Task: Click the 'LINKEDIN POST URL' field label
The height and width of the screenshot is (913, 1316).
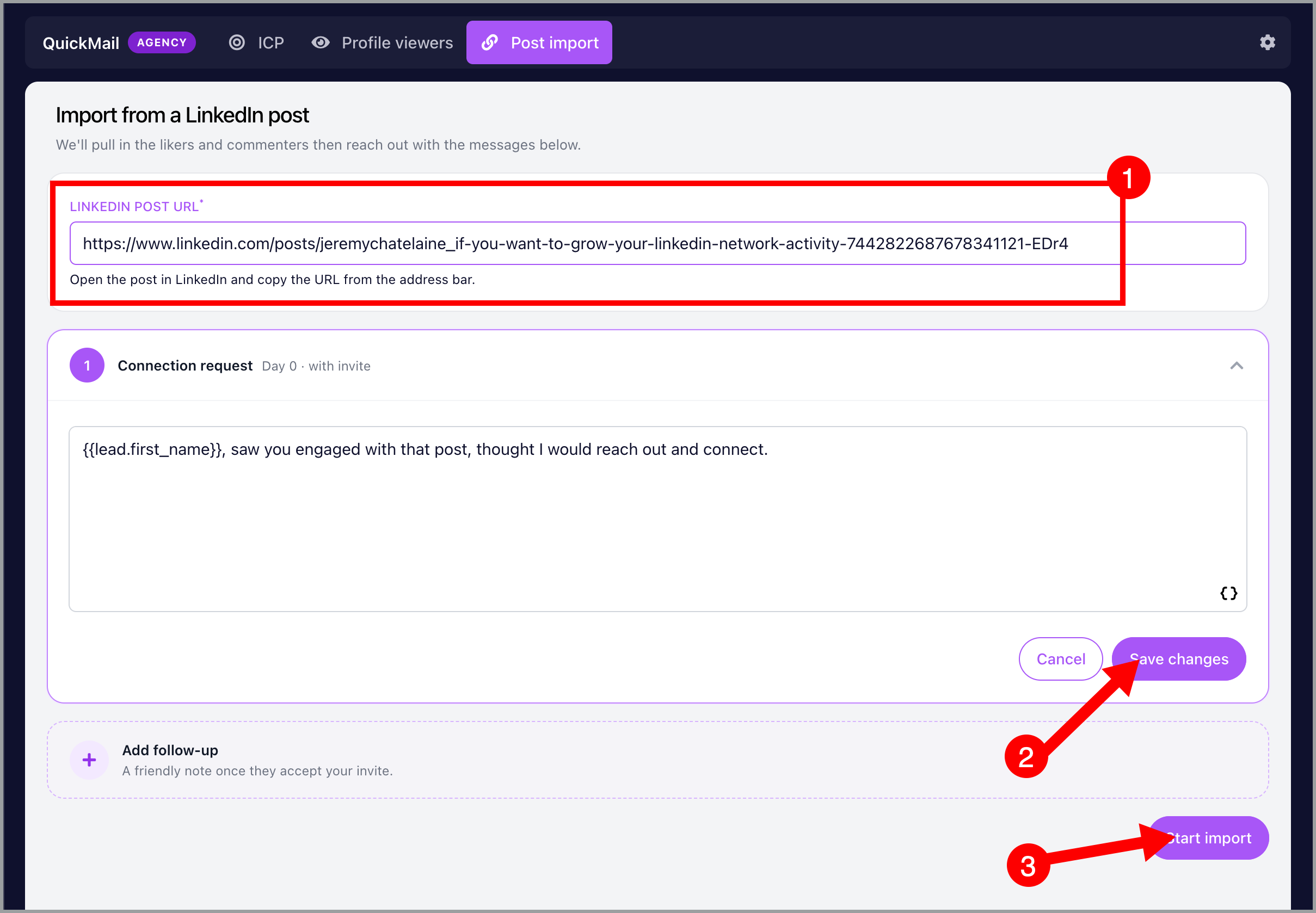Action: [136, 206]
